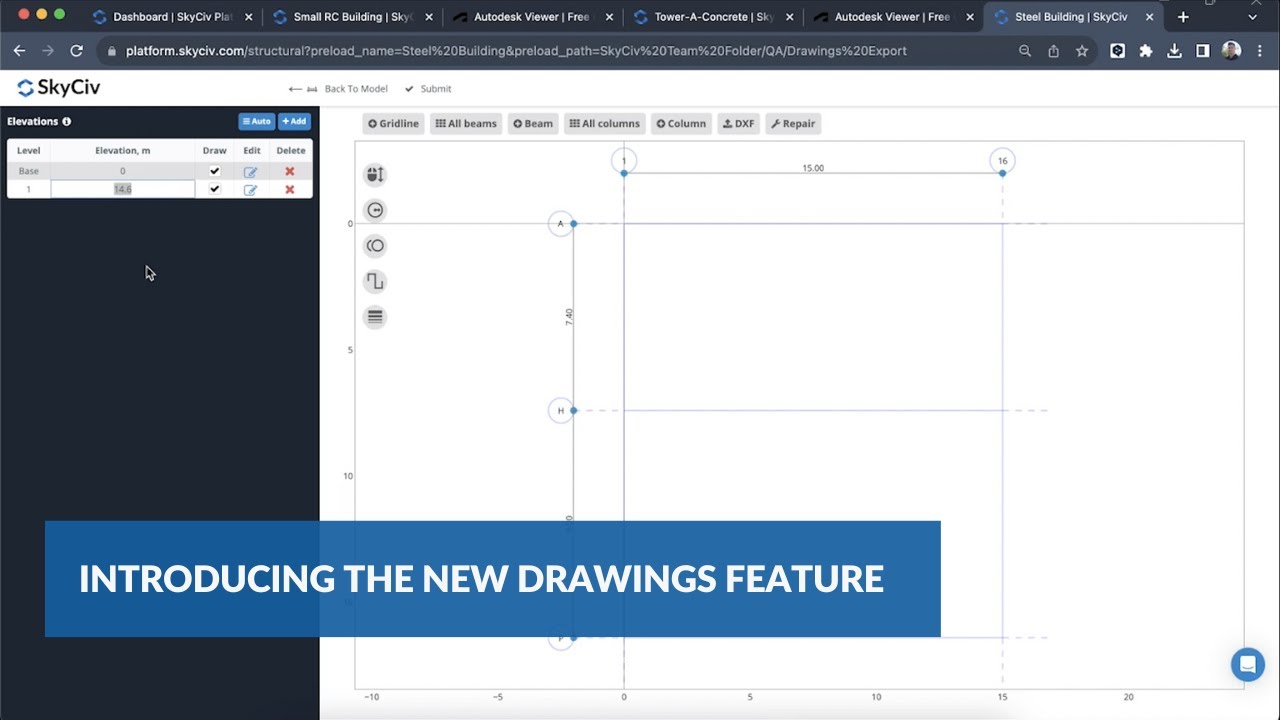Open the Chrome three-dot menu

(x=1260, y=51)
